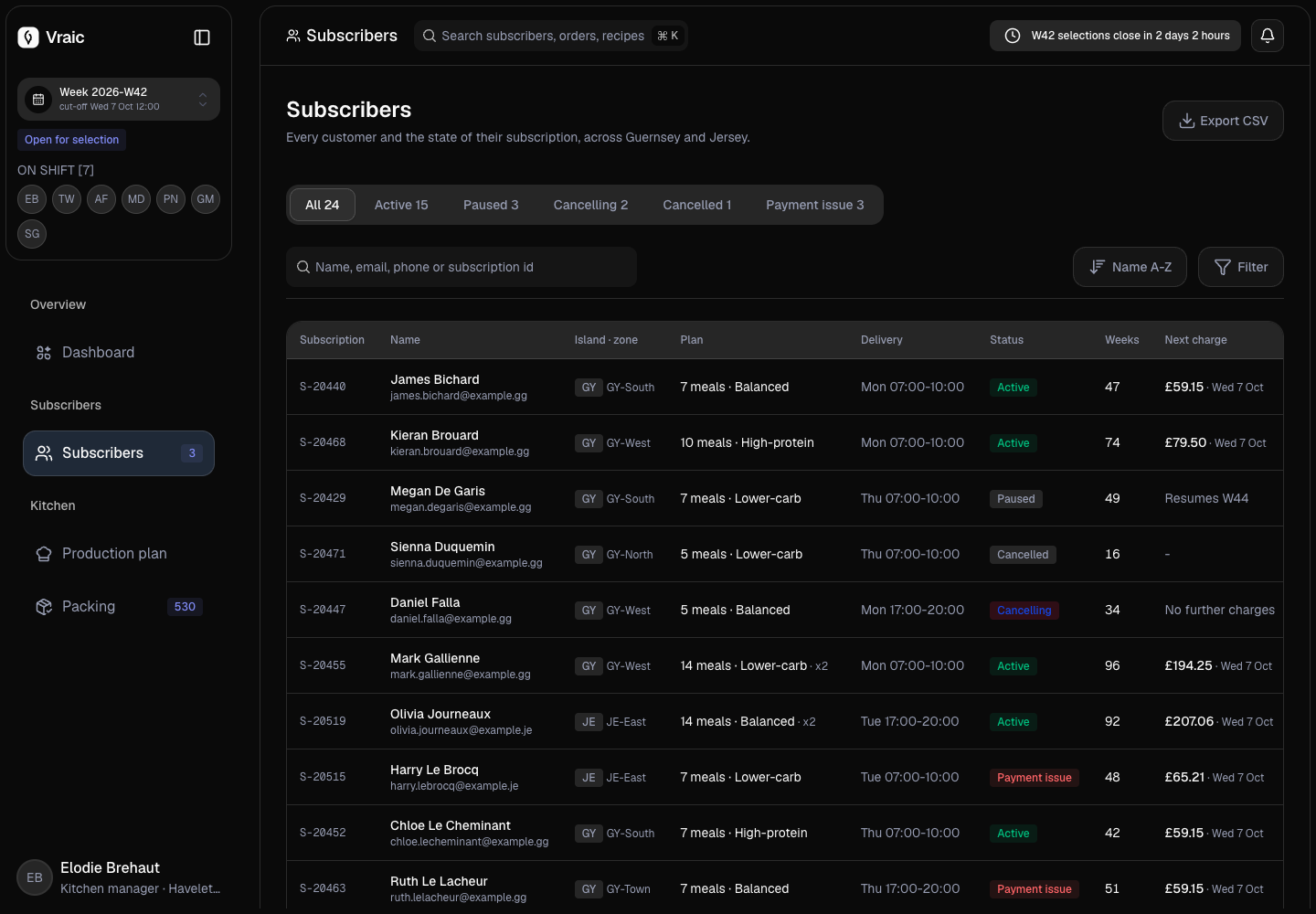Select the EB shift avatar
Viewport: 1316px width, 914px height.
click(32, 199)
